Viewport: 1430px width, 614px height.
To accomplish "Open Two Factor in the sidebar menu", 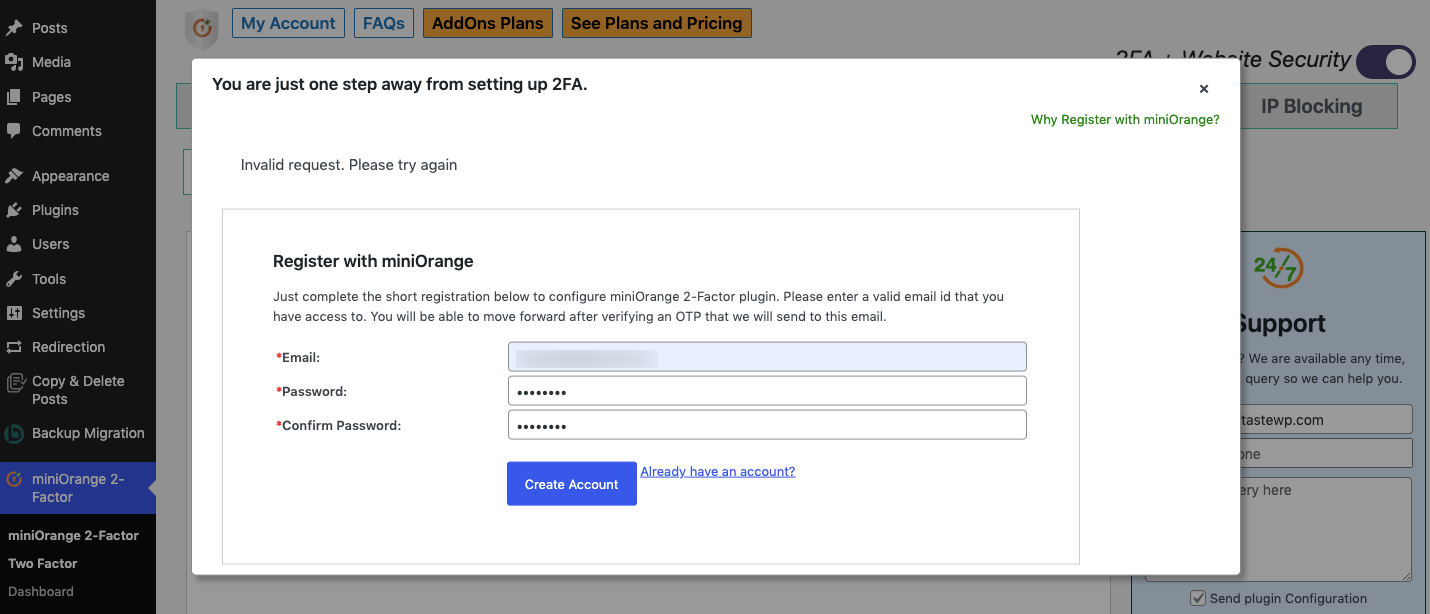I will (45, 563).
